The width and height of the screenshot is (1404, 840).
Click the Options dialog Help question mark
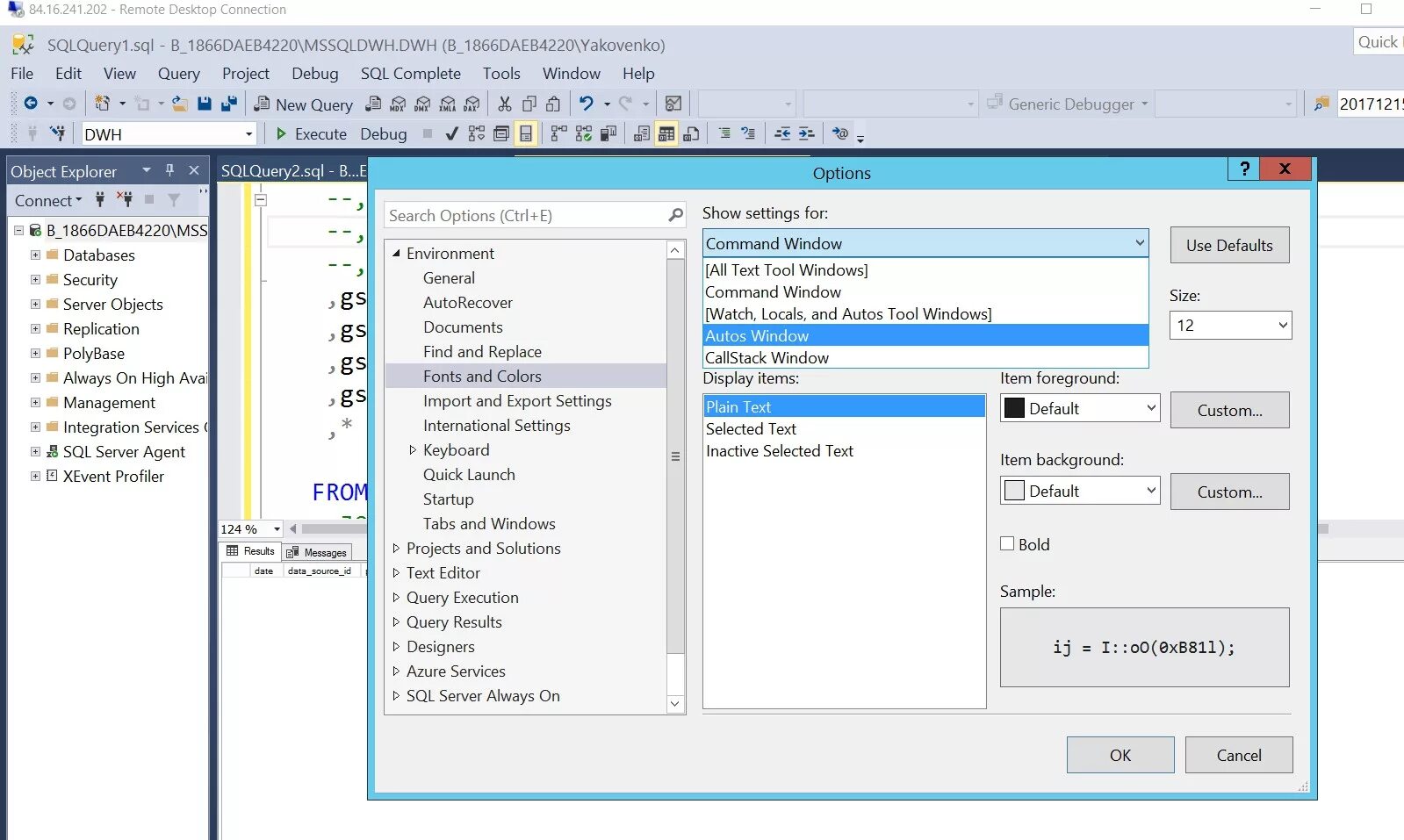tap(1243, 169)
